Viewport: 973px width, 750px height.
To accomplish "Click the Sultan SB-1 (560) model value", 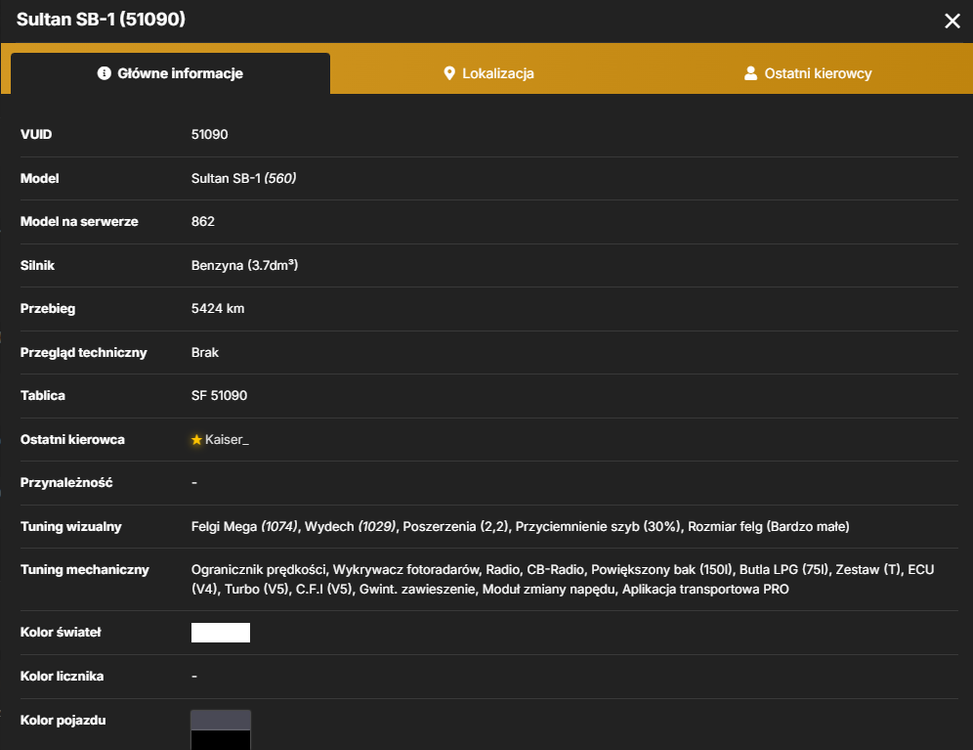I will (243, 178).
